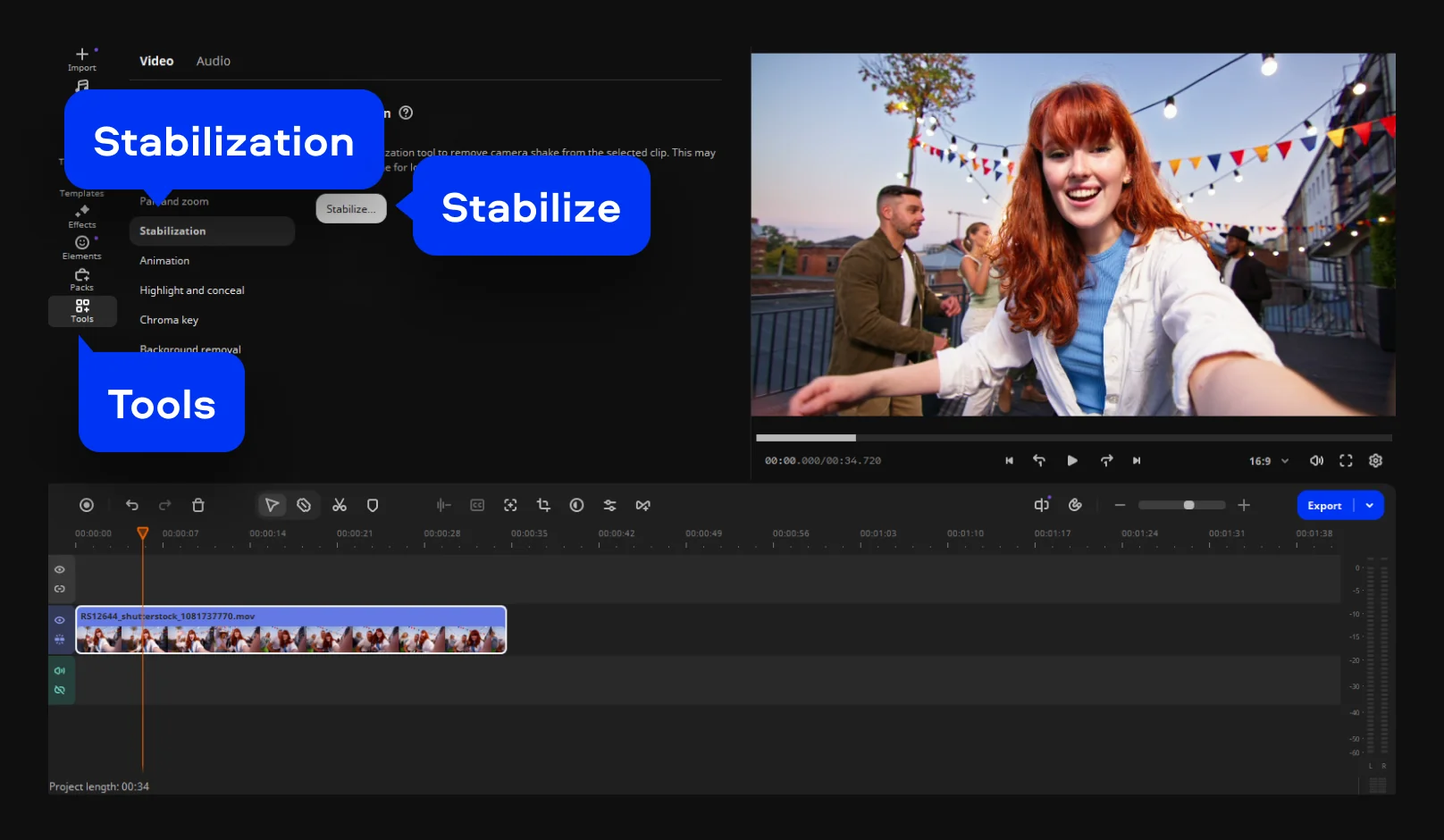Open the Import panel in sidebar
Viewport: 1444px width, 840px height.
pos(82,59)
